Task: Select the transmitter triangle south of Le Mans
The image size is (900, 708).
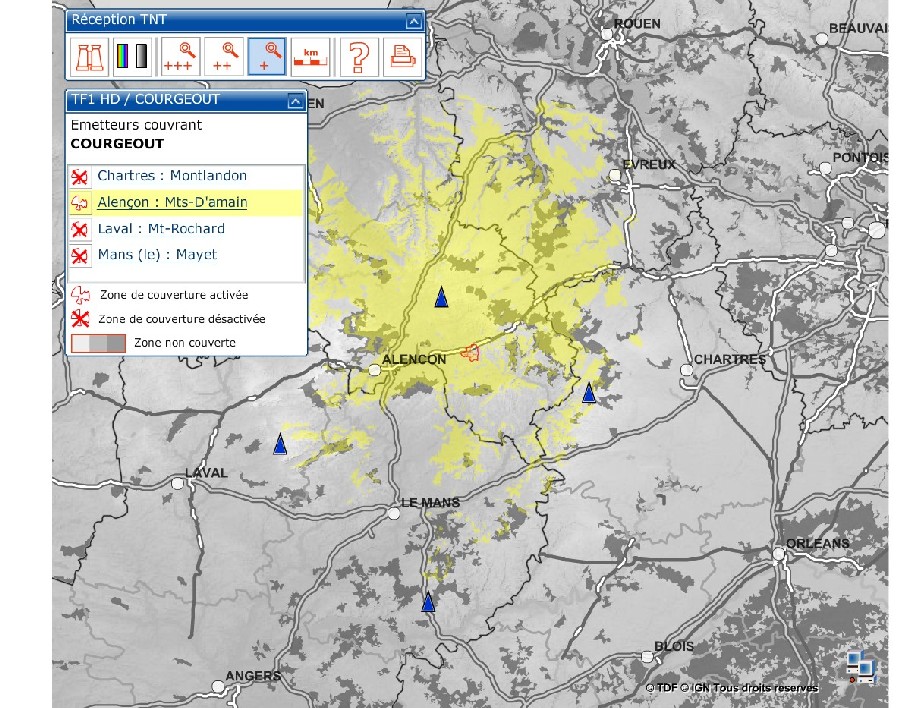Action: (x=428, y=602)
